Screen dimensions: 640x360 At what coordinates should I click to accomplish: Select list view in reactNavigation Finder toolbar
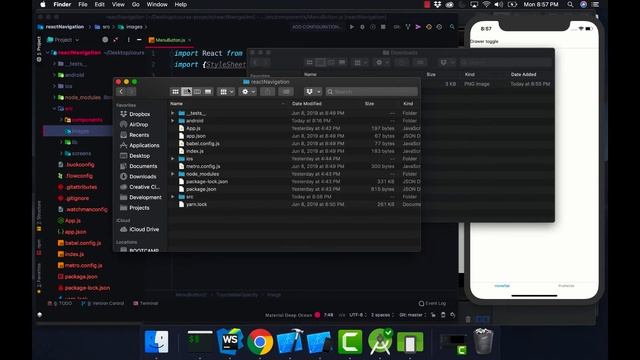coord(187,92)
